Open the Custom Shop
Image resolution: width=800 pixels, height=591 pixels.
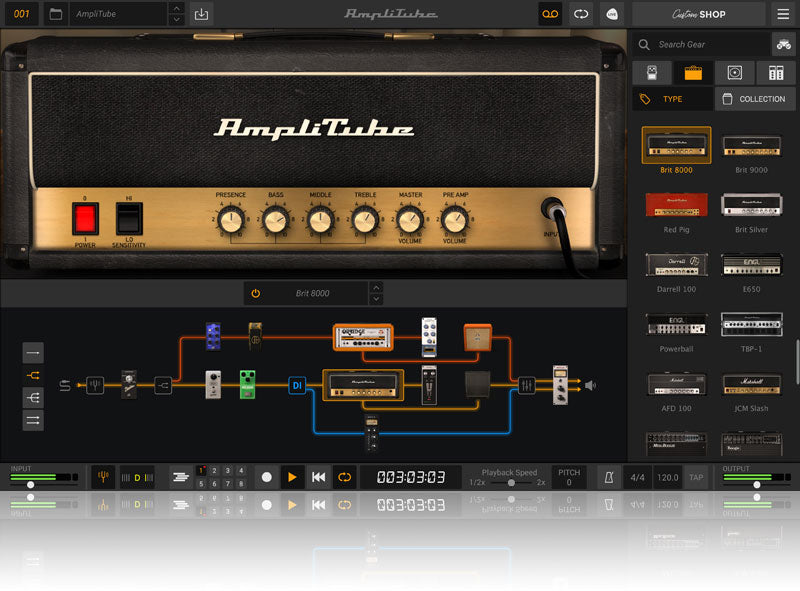point(698,14)
